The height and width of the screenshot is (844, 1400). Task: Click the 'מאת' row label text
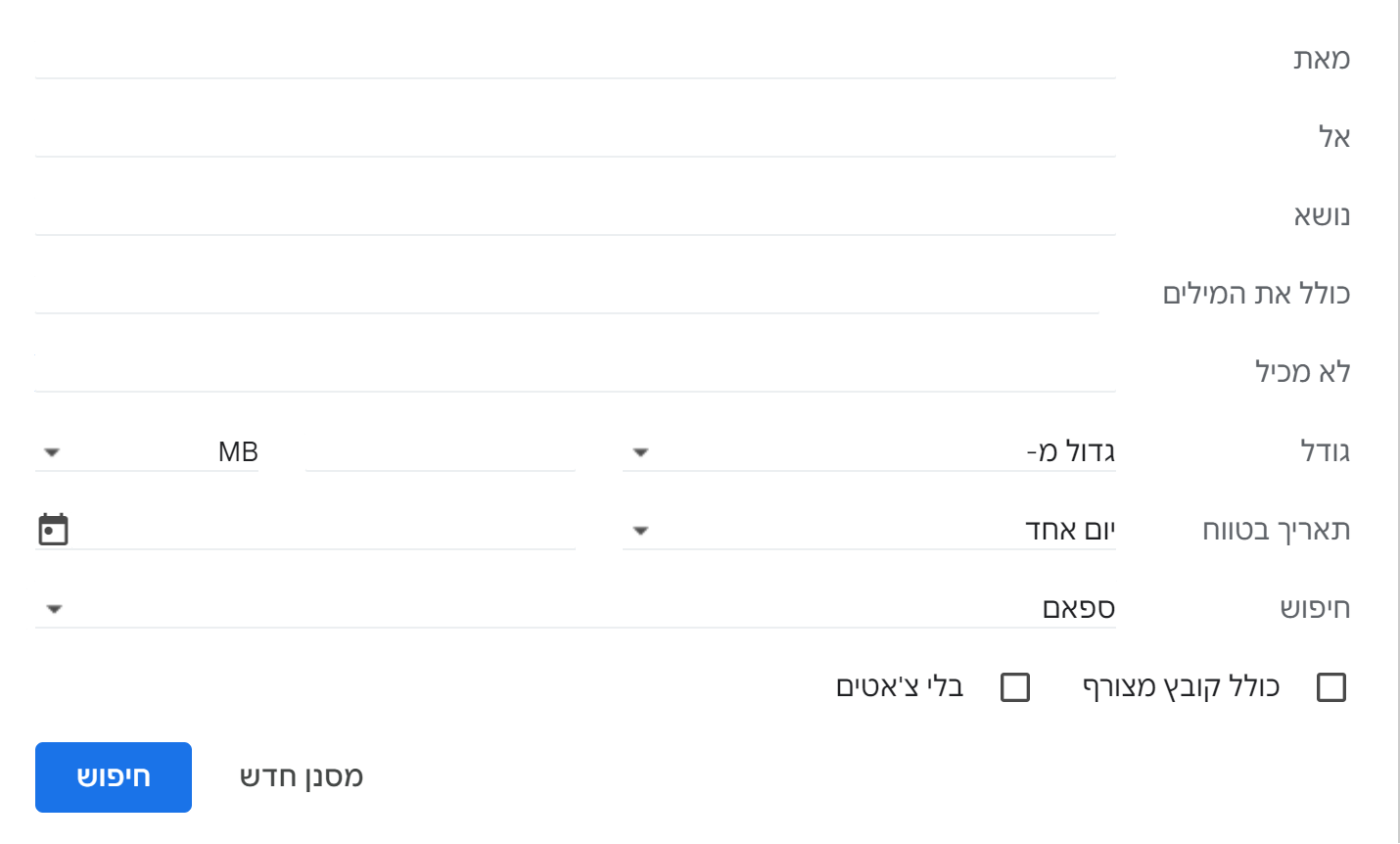(1321, 59)
